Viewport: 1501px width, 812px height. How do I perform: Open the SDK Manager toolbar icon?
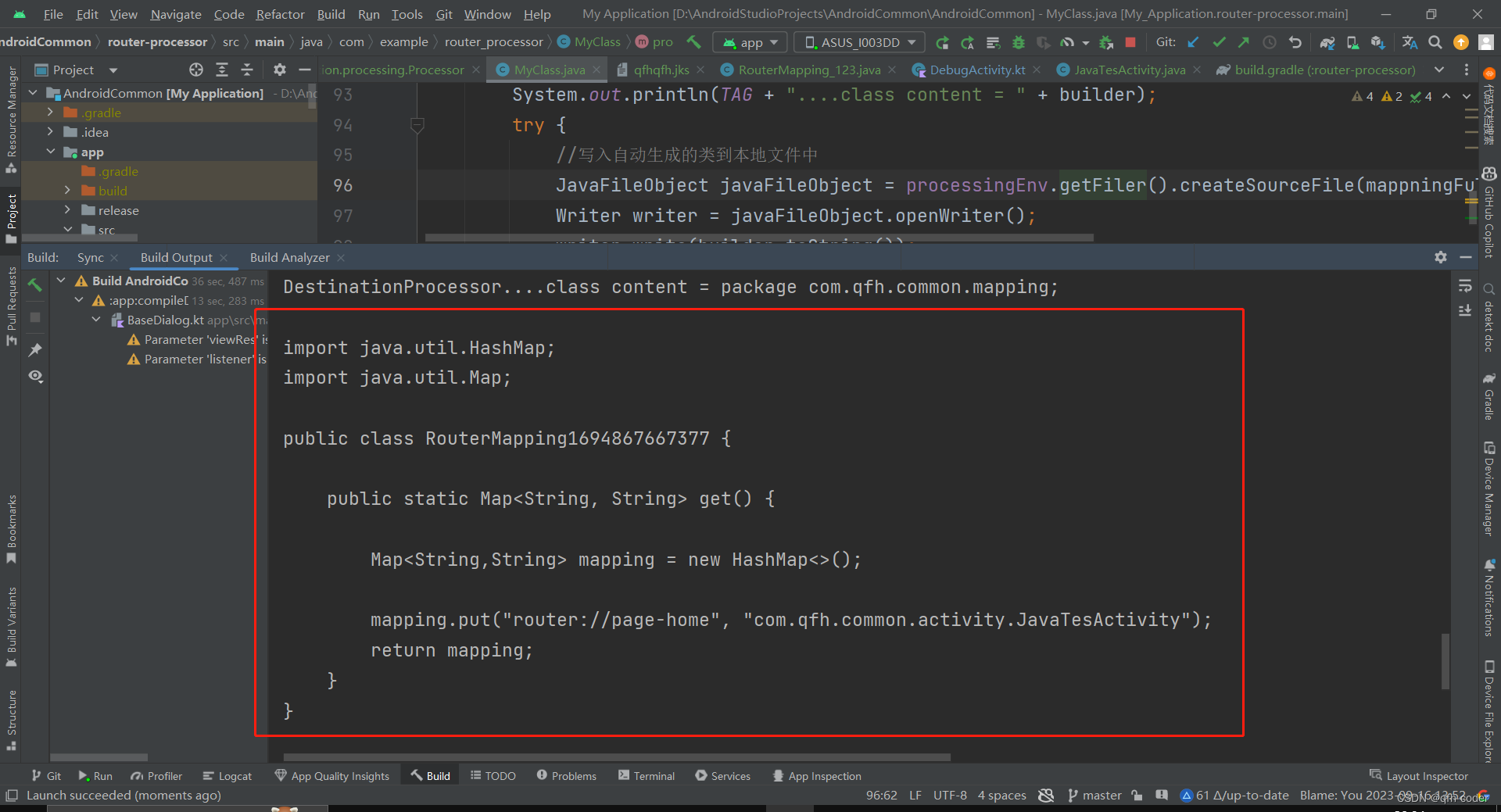pos(1377,42)
